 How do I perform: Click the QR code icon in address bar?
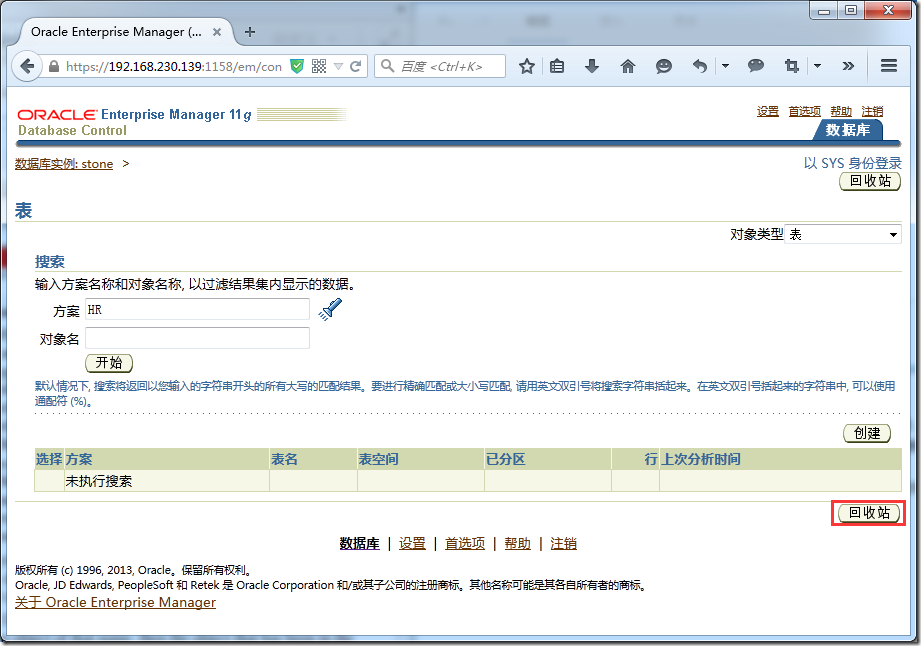tap(319, 67)
